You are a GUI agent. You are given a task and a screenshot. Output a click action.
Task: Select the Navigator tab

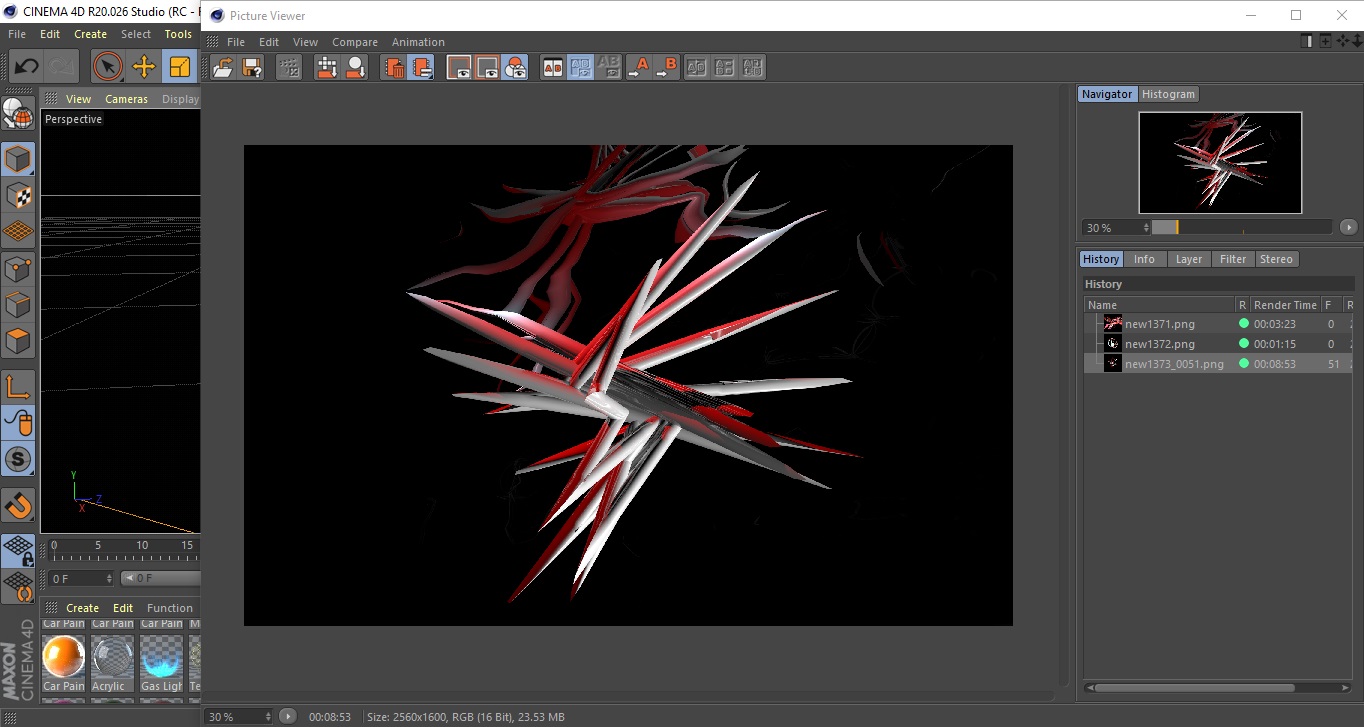pos(1107,94)
